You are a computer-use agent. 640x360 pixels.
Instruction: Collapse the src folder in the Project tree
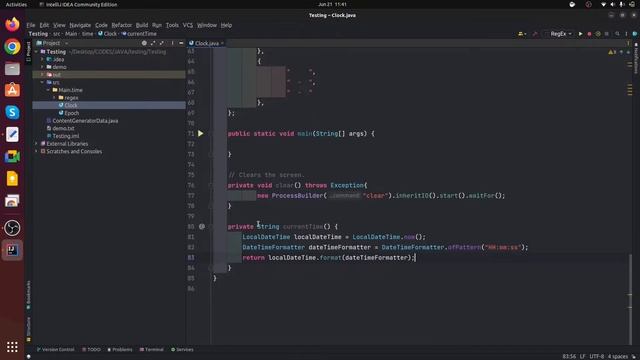point(42,82)
